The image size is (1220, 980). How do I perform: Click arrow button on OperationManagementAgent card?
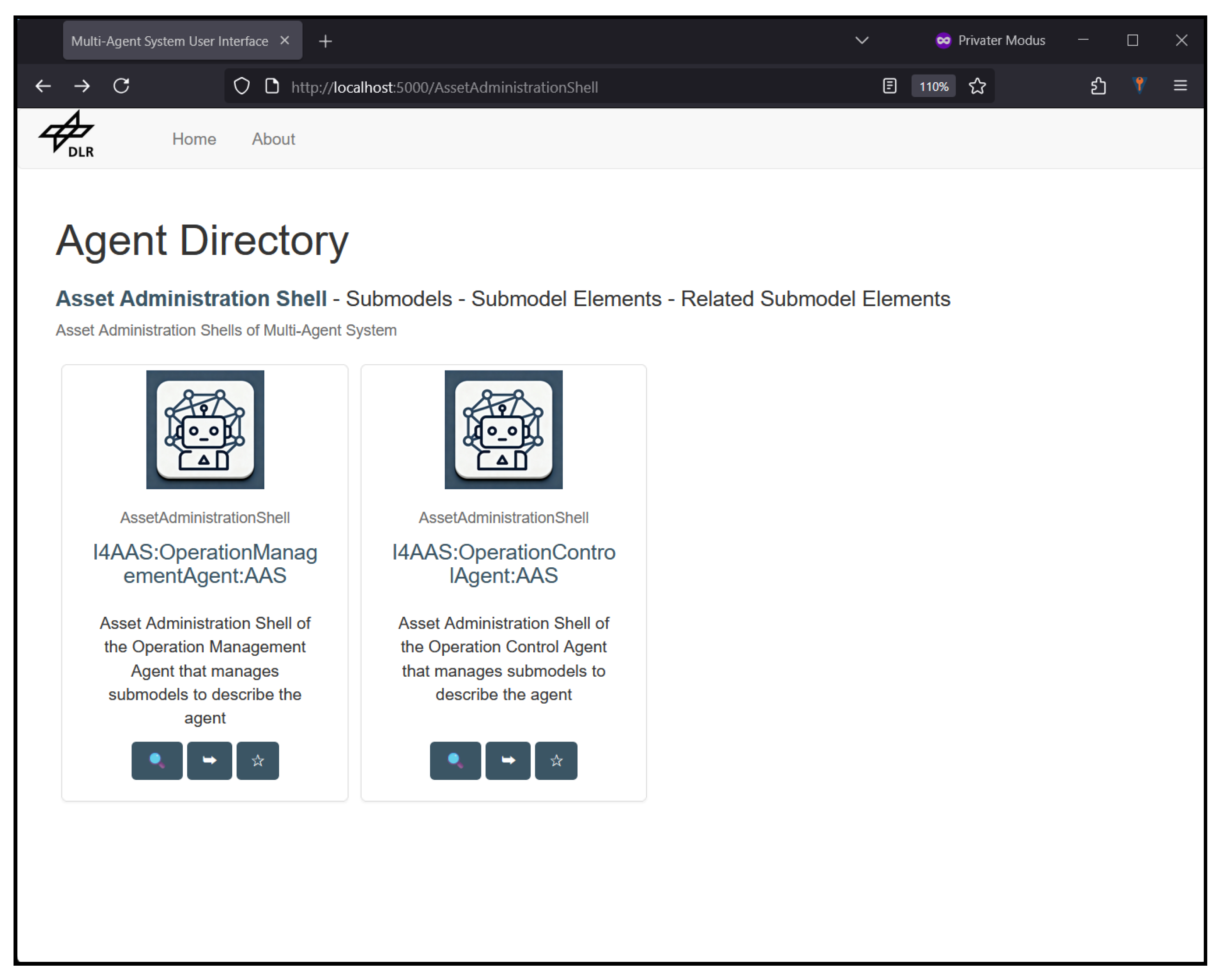coord(209,760)
